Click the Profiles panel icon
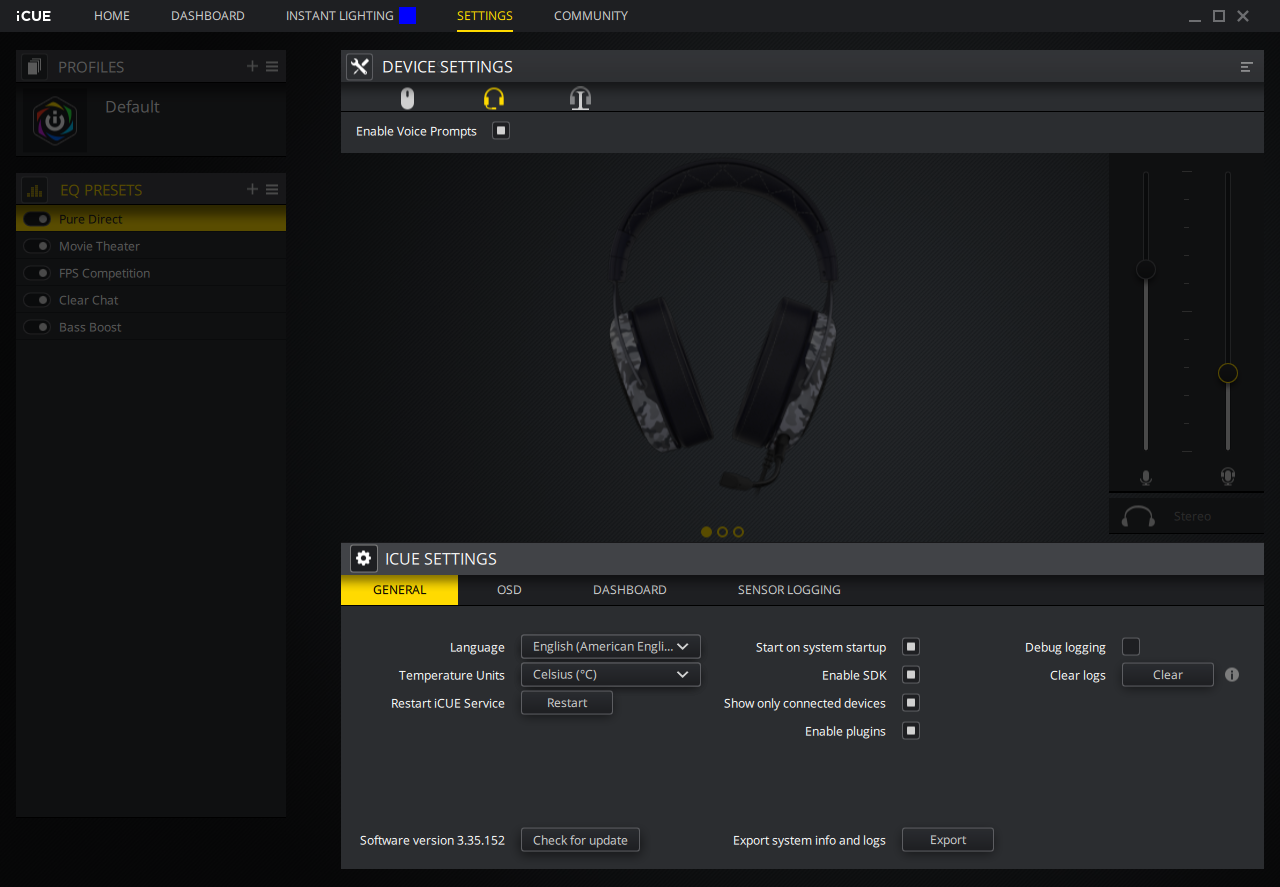The width and height of the screenshot is (1280, 887). (35, 67)
